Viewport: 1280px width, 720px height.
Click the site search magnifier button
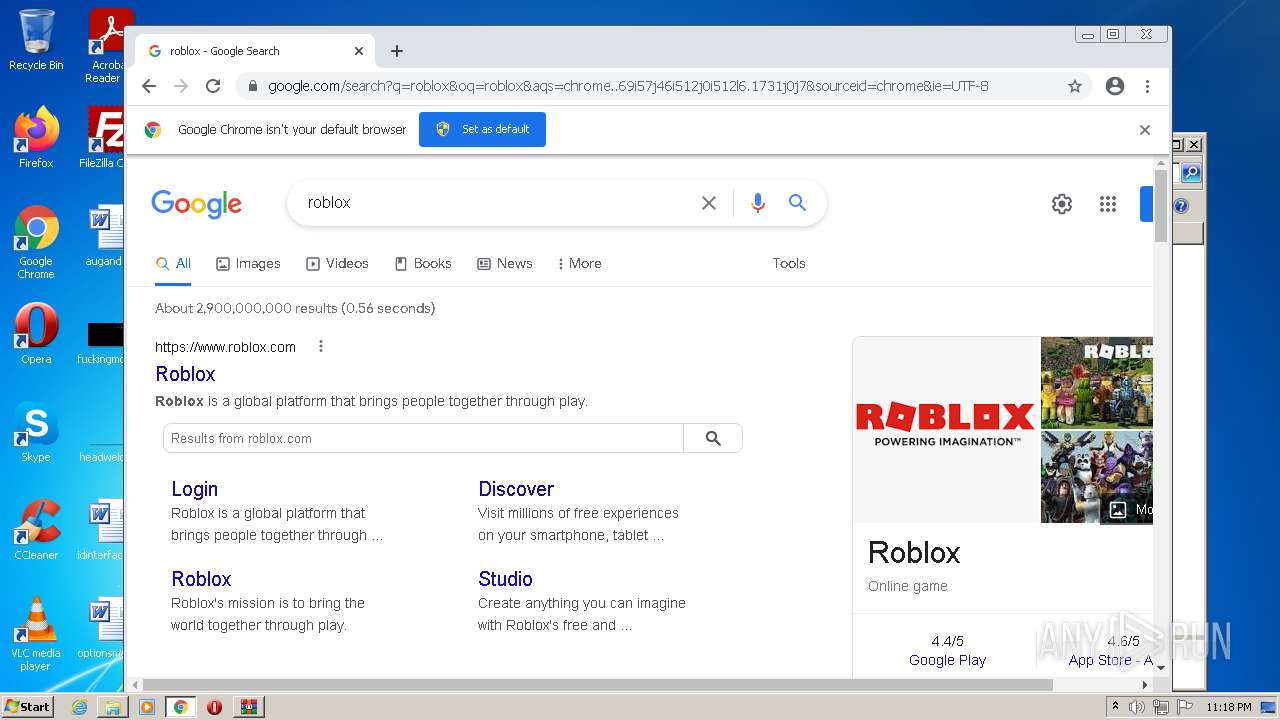[713, 438]
